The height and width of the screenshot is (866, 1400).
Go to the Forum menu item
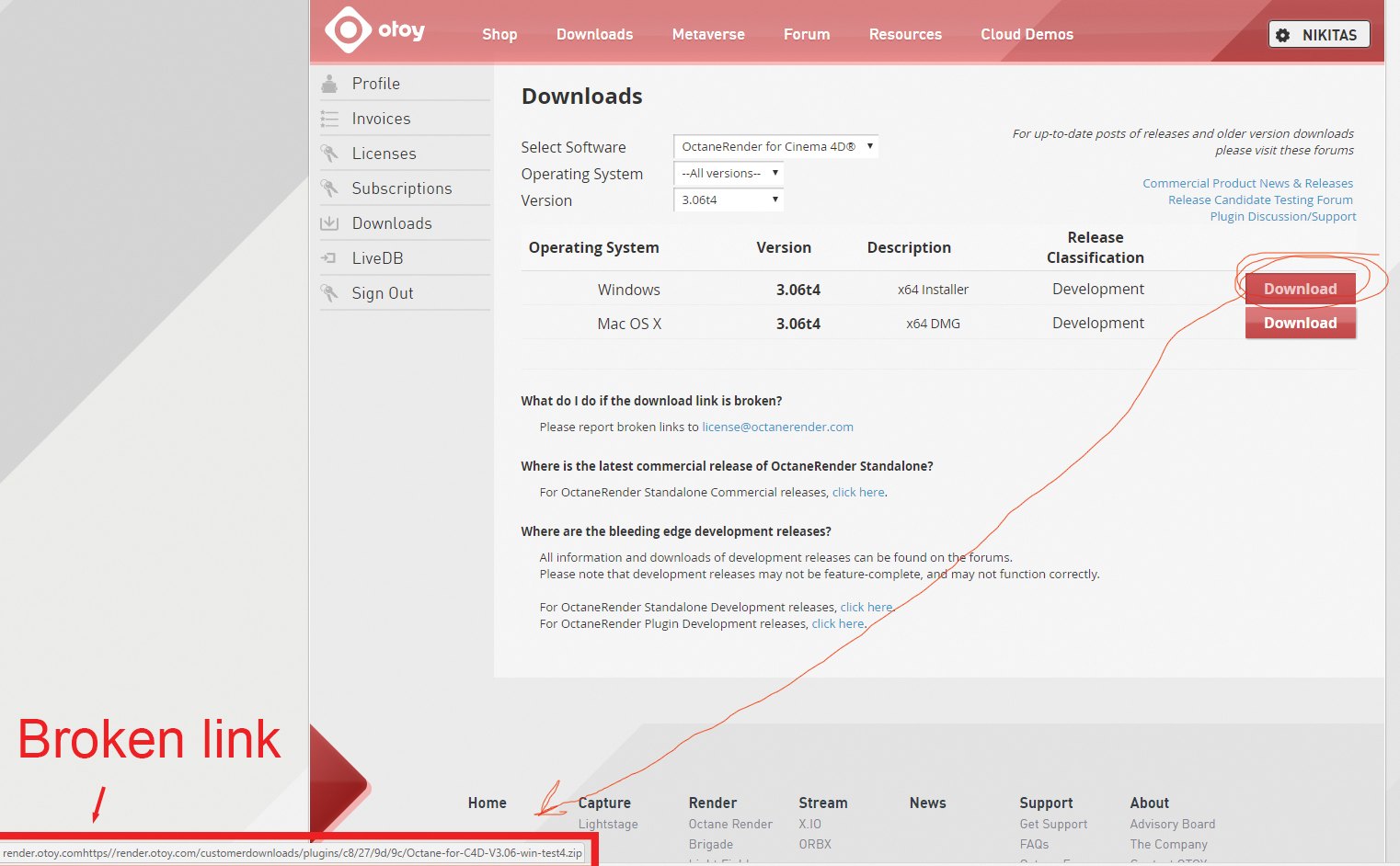pyautogui.click(x=807, y=35)
